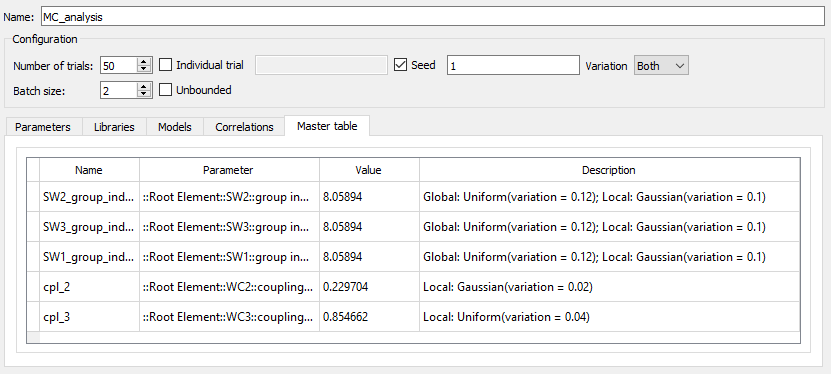
Task: Select the cpl_3 name cell
Action: click(x=89, y=317)
